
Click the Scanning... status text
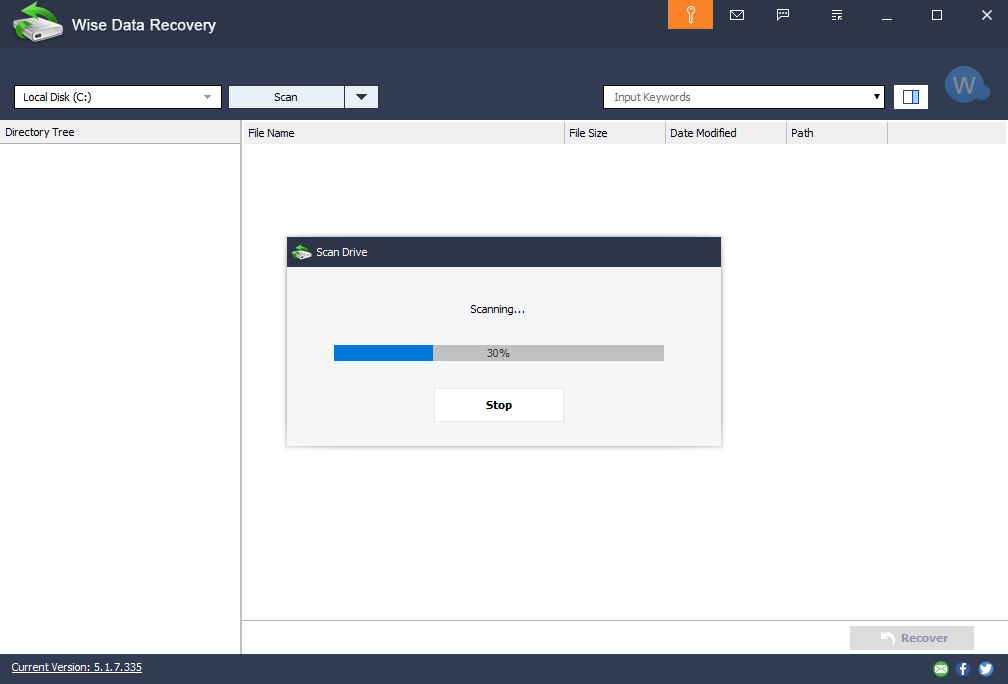click(x=498, y=309)
